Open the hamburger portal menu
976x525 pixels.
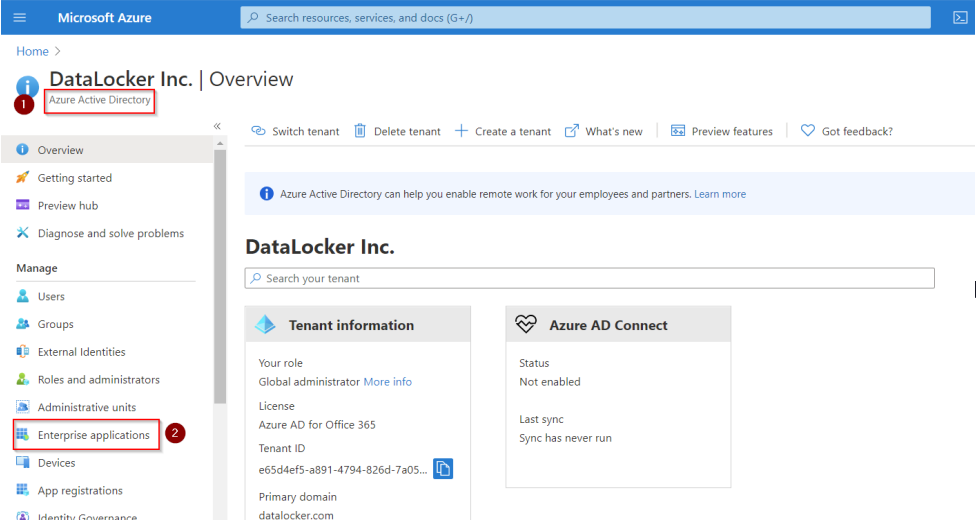pos(20,17)
